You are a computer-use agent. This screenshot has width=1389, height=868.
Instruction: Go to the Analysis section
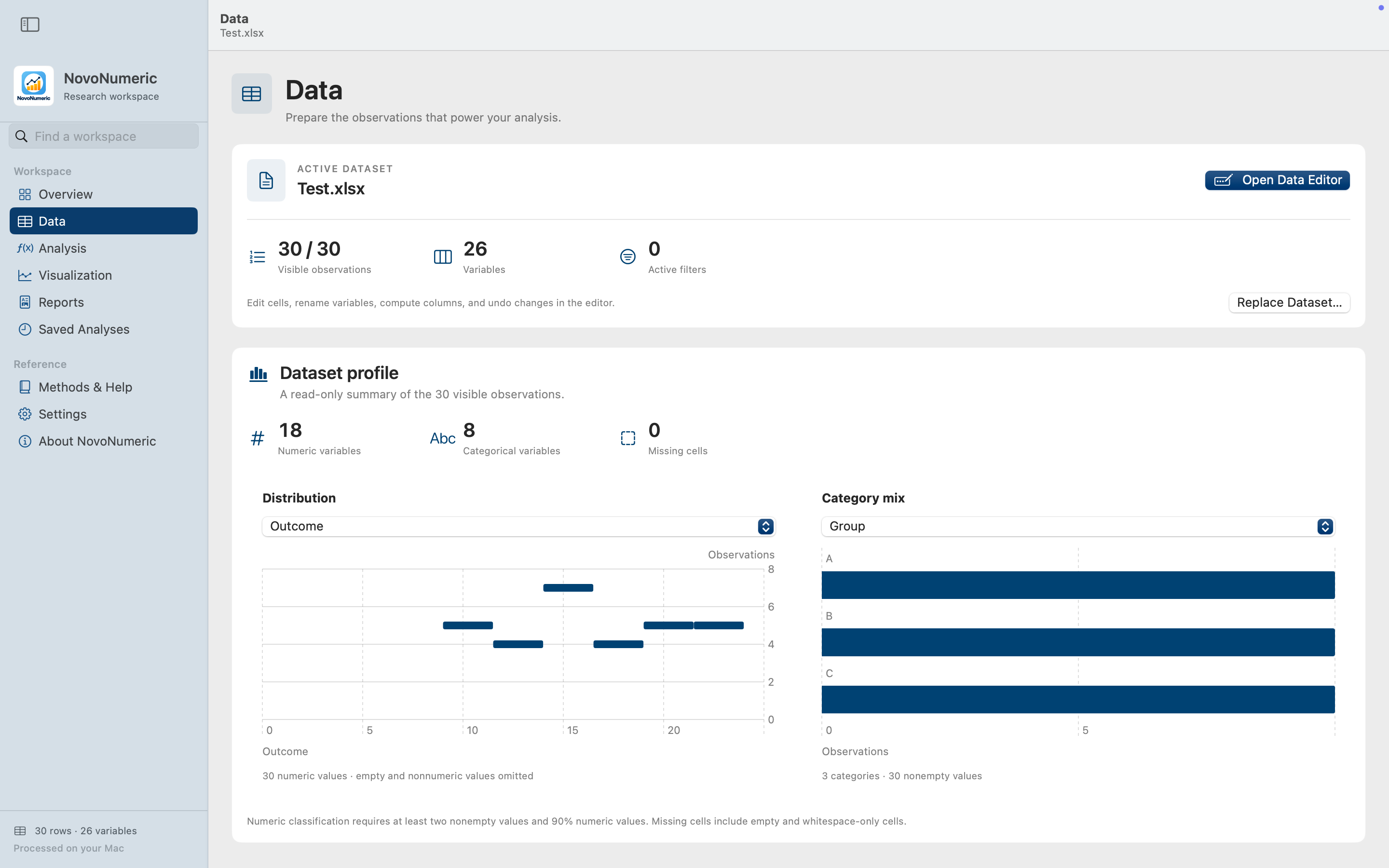103,248
